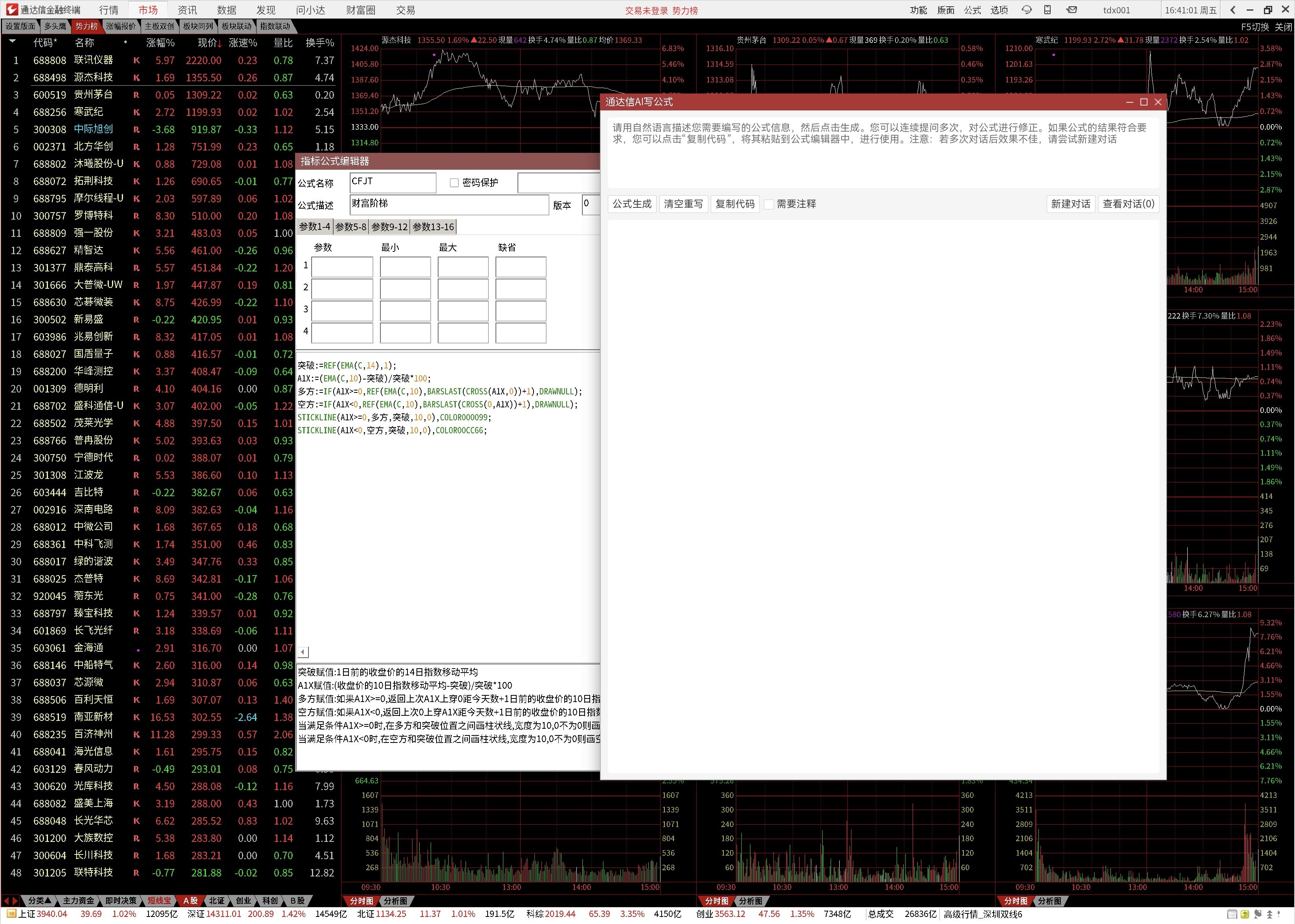Open the 板块联动 tab
The image size is (1295, 924).
pyautogui.click(x=236, y=26)
